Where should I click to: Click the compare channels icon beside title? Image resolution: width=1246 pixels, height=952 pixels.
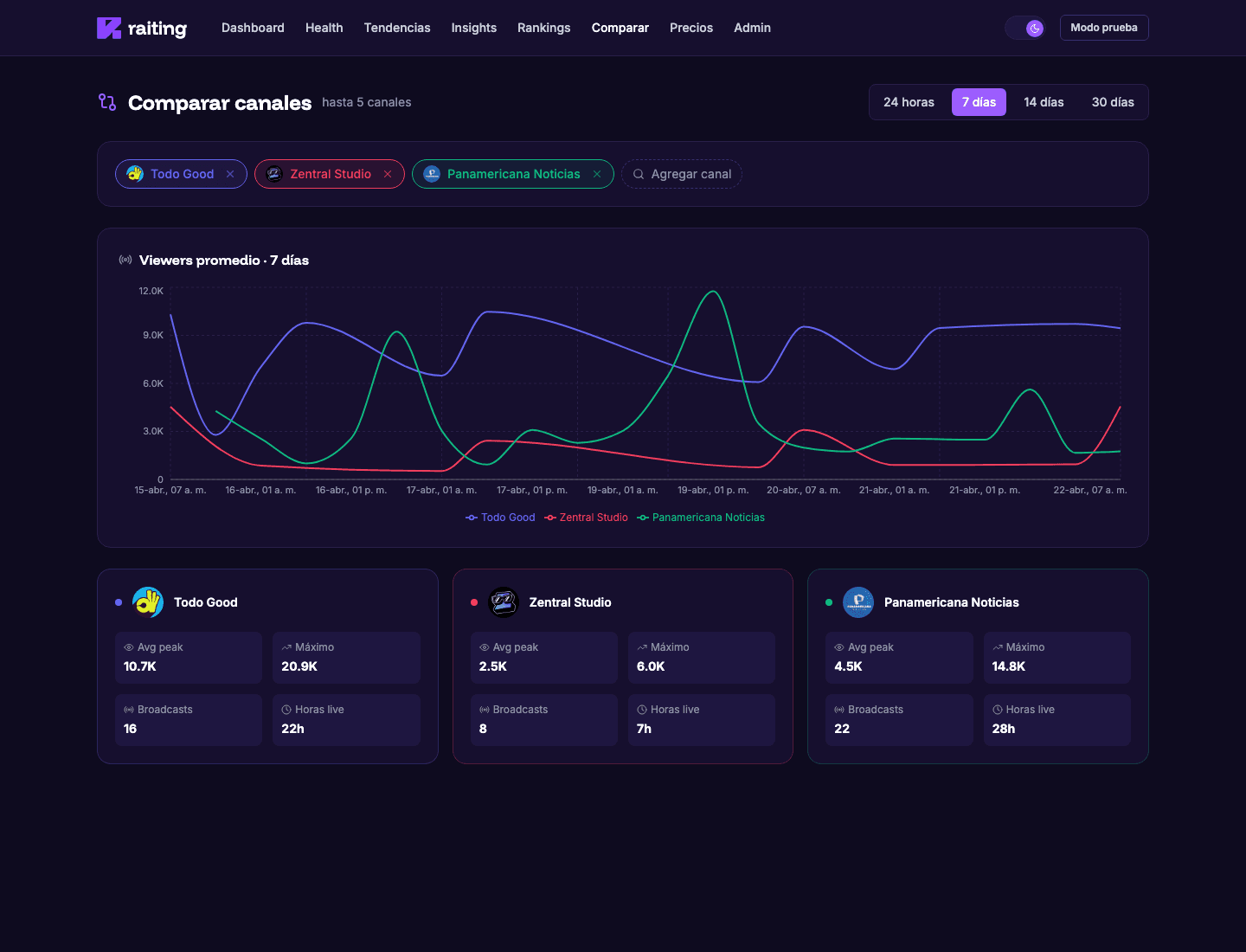point(107,102)
